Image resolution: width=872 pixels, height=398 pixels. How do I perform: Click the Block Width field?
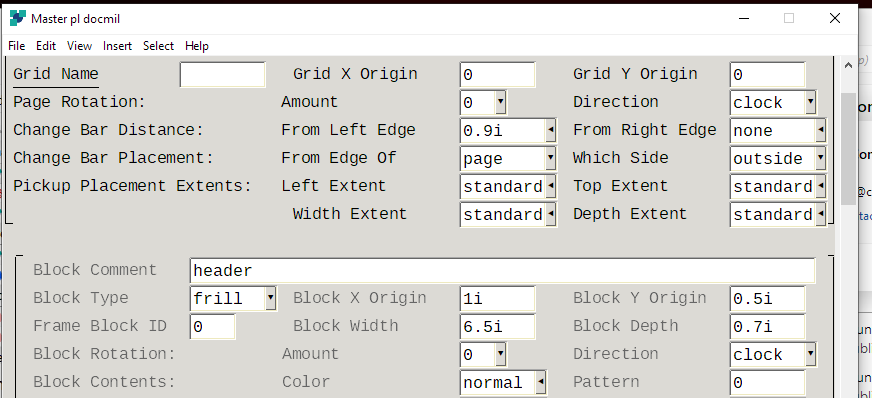pos(497,327)
